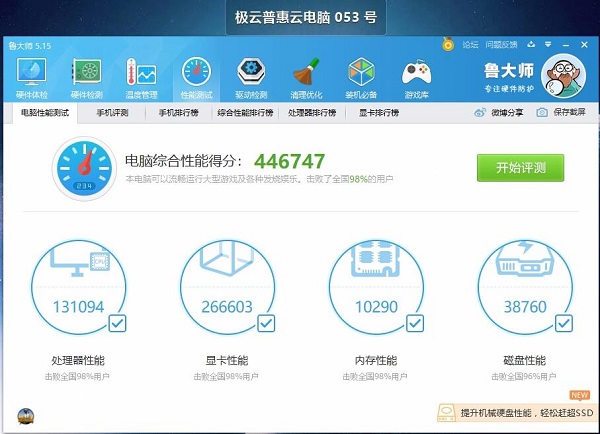
Task: Click the green 开始评测 button
Action: [x=520, y=168]
